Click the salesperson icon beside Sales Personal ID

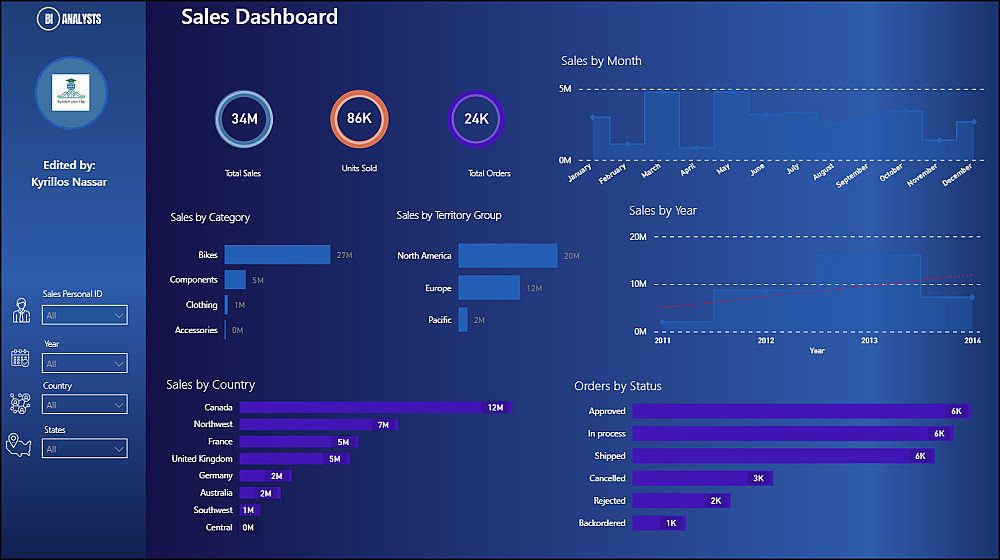(21, 311)
